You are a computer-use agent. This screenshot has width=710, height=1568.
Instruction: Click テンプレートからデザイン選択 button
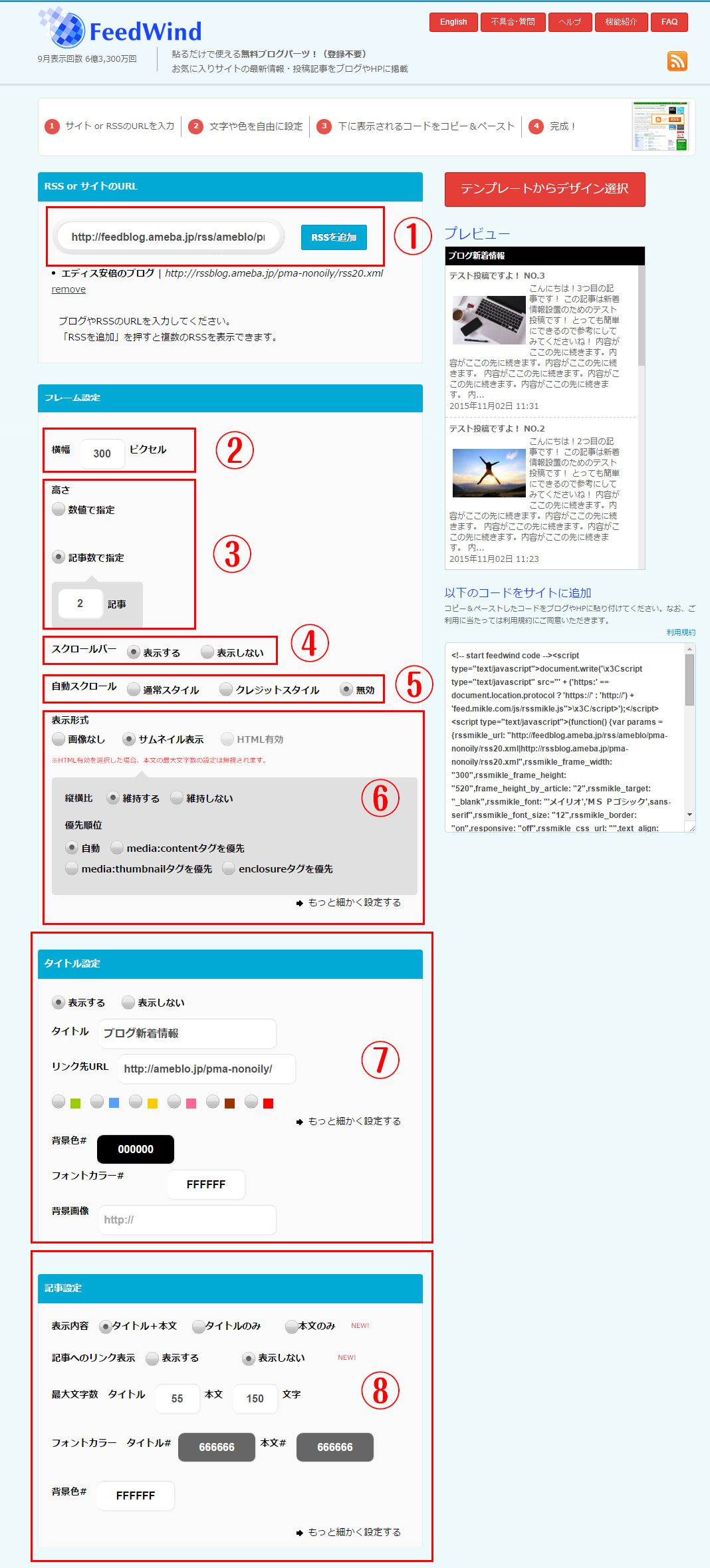point(544,189)
